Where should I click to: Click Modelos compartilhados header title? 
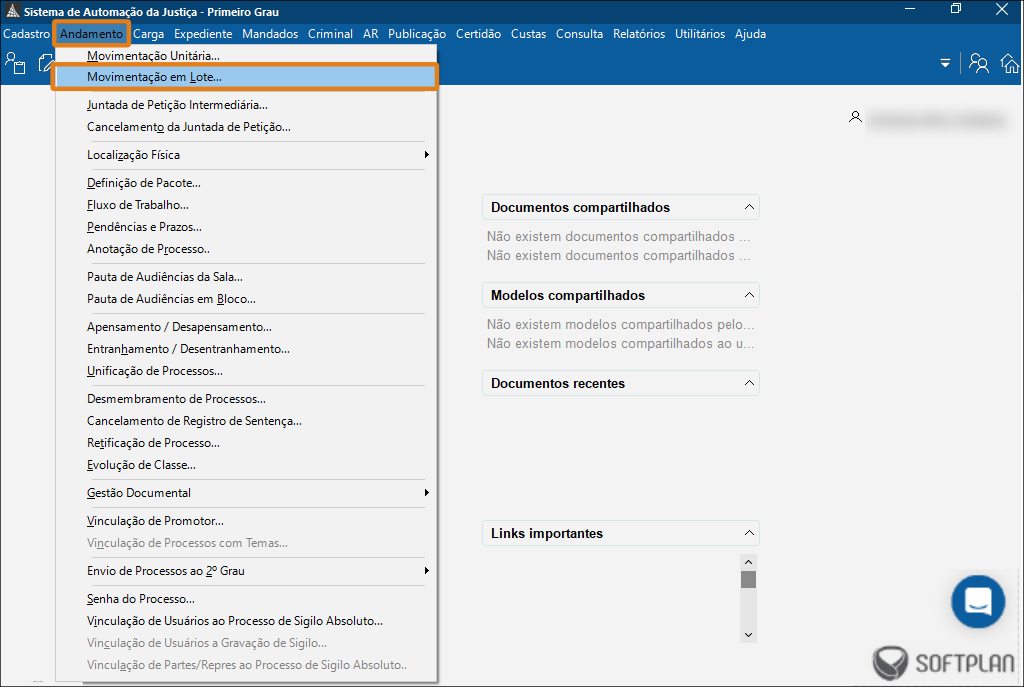[x=568, y=295]
